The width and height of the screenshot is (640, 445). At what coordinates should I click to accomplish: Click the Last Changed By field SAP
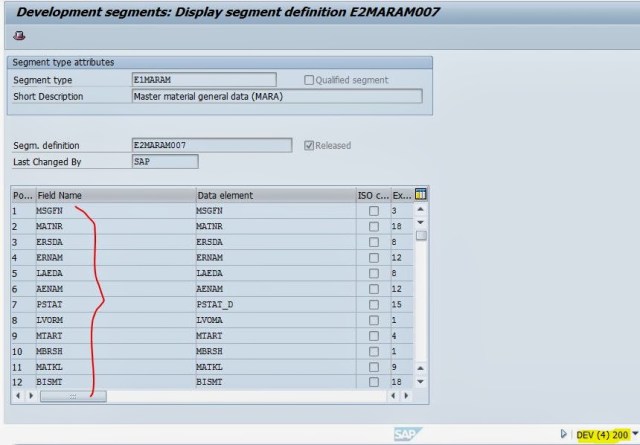pyautogui.click(x=165, y=161)
